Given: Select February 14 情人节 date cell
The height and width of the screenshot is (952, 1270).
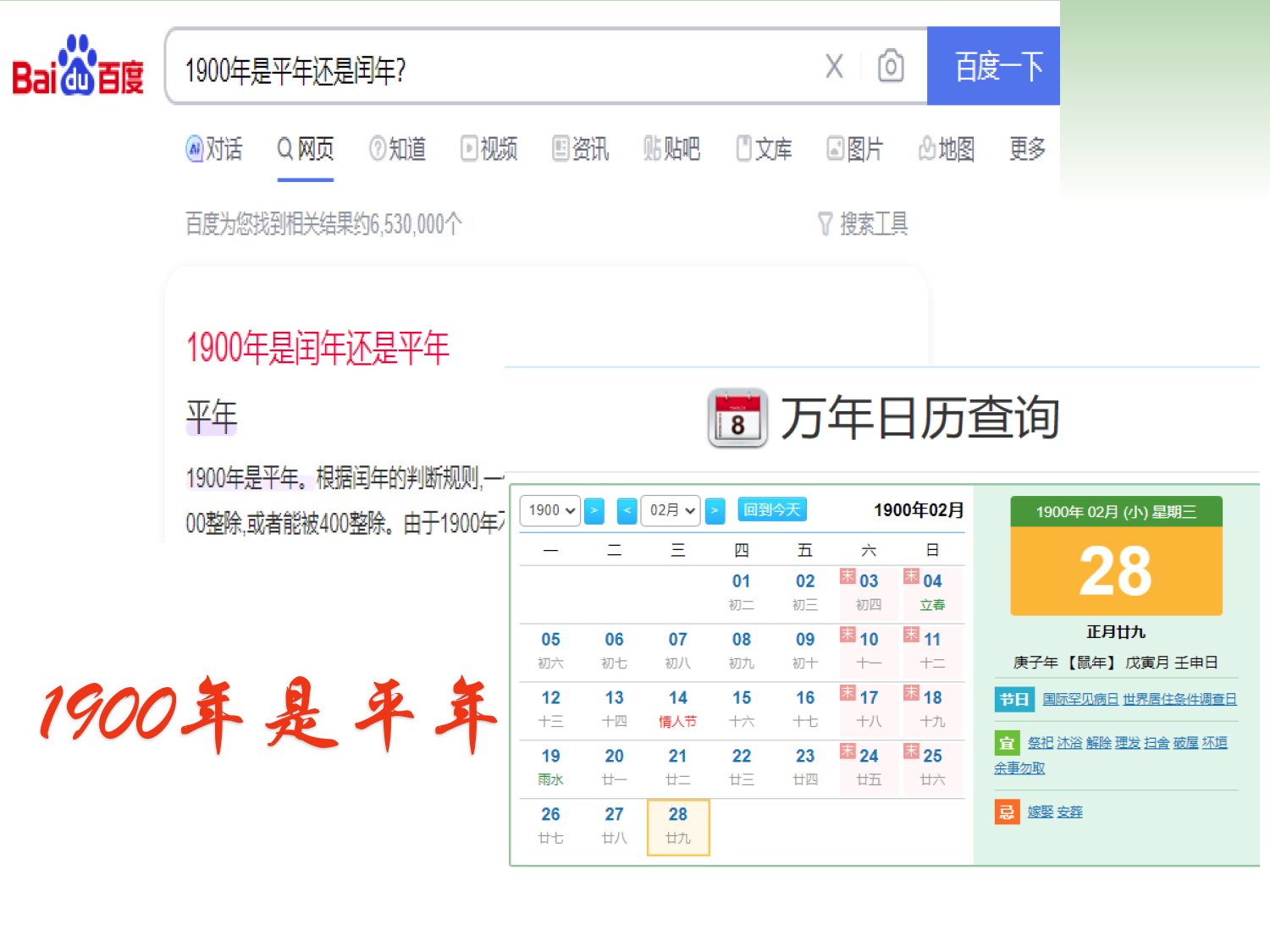Looking at the screenshot, I should [677, 709].
